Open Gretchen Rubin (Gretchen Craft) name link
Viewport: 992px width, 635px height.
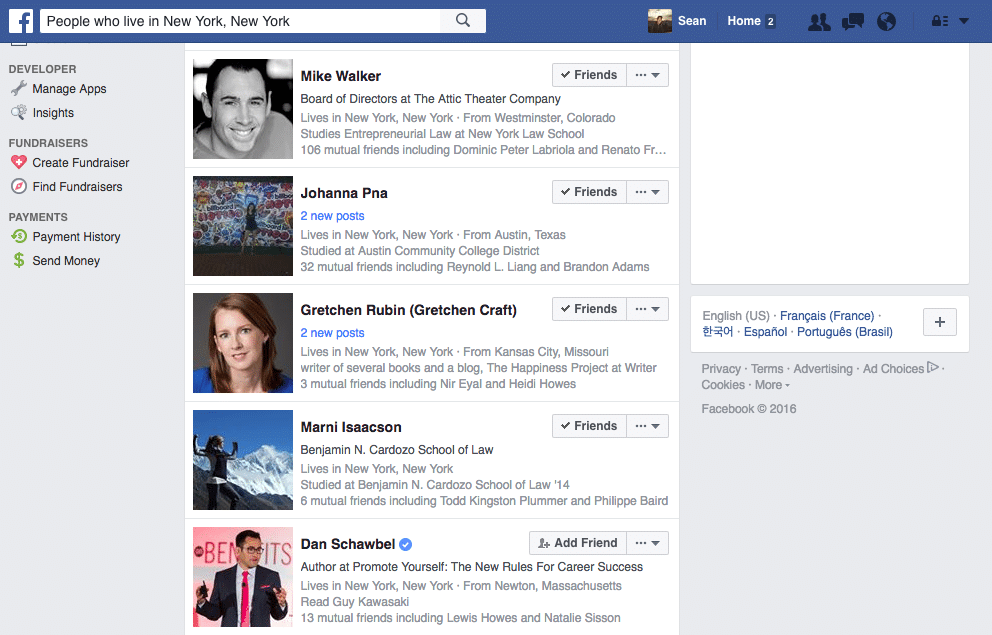[x=408, y=310]
